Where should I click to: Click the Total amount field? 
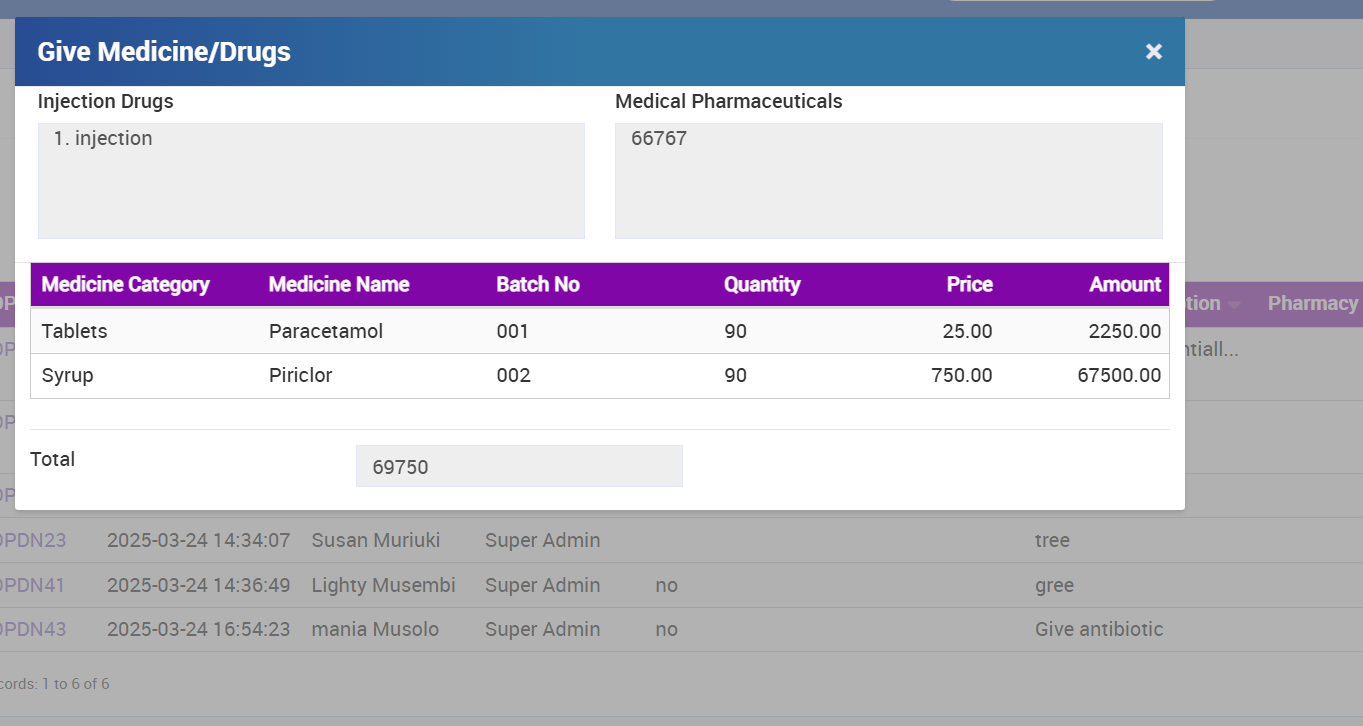pos(519,466)
